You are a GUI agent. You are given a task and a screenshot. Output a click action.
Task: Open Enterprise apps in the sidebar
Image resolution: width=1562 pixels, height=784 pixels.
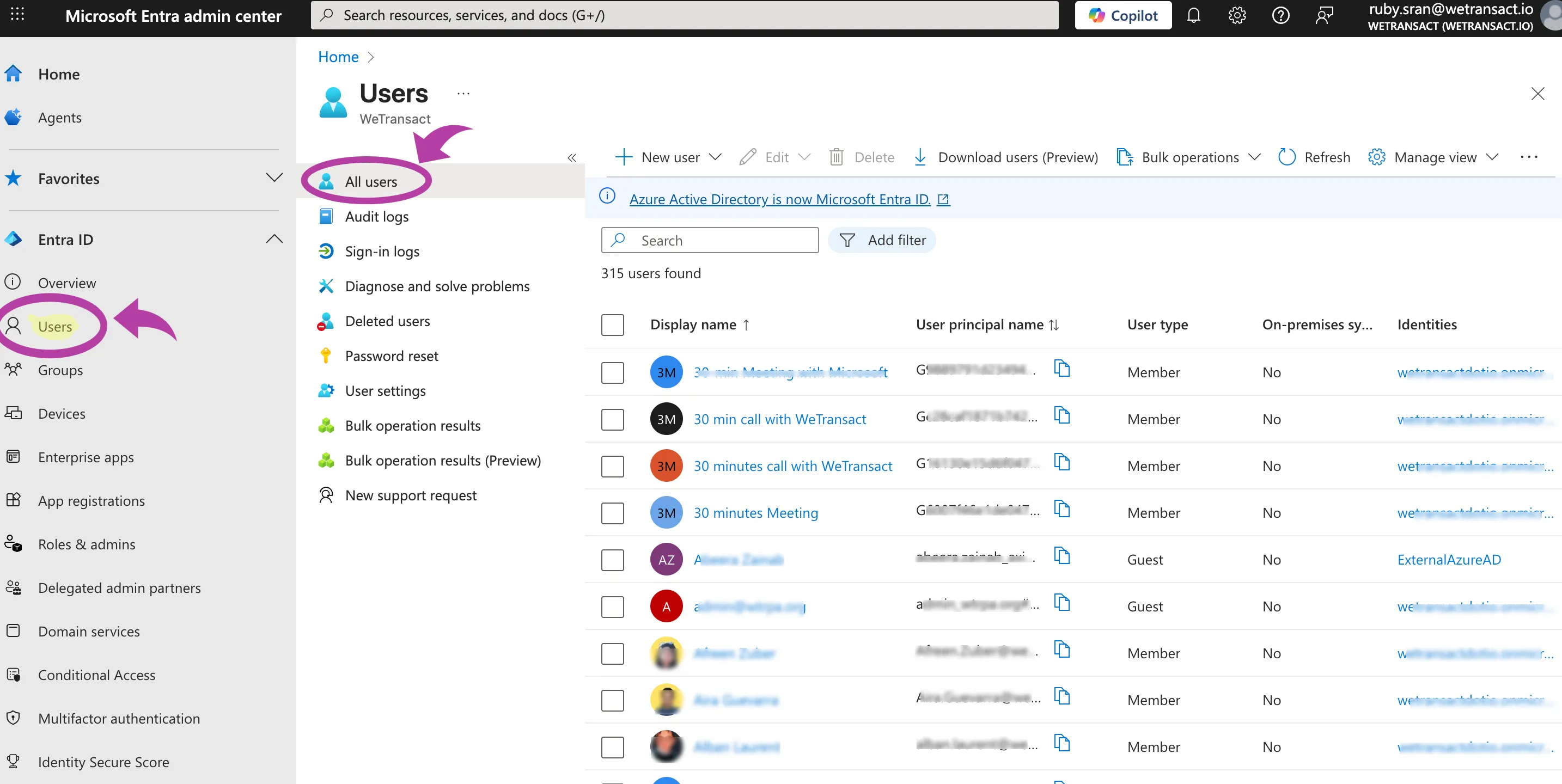pos(86,457)
